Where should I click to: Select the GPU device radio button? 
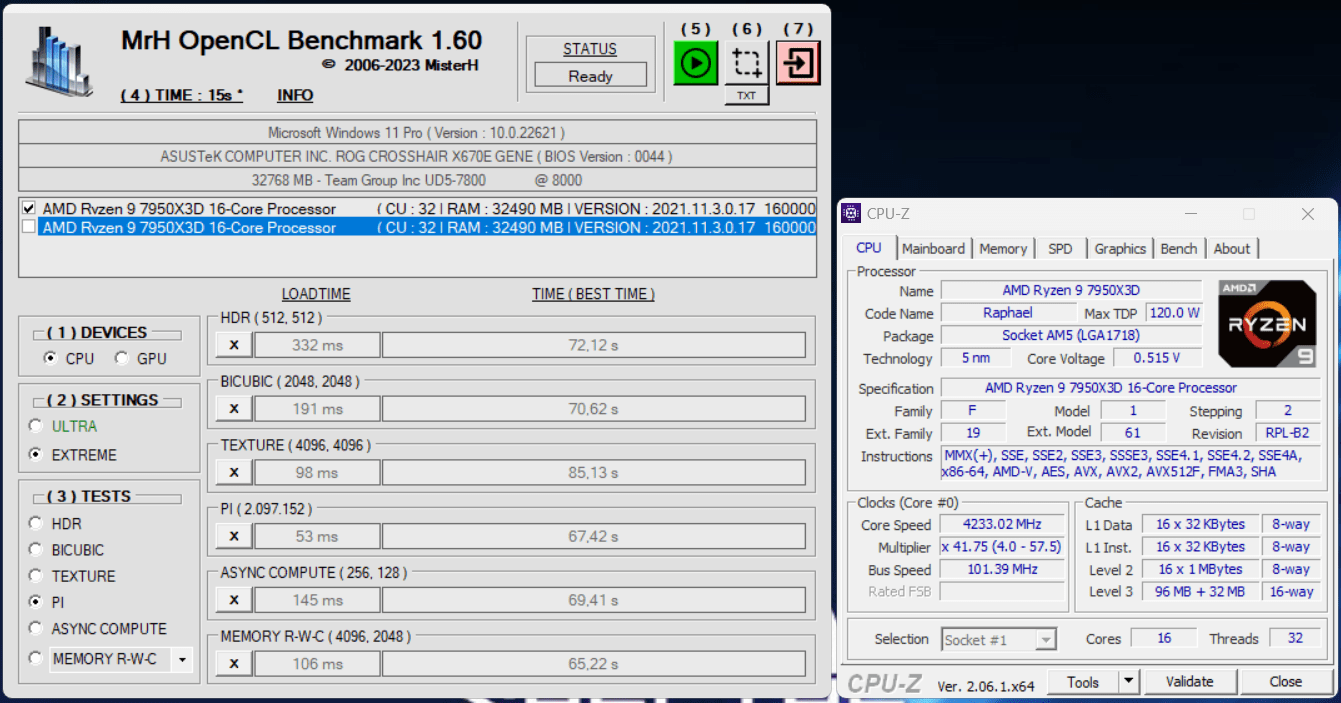coord(121,358)
